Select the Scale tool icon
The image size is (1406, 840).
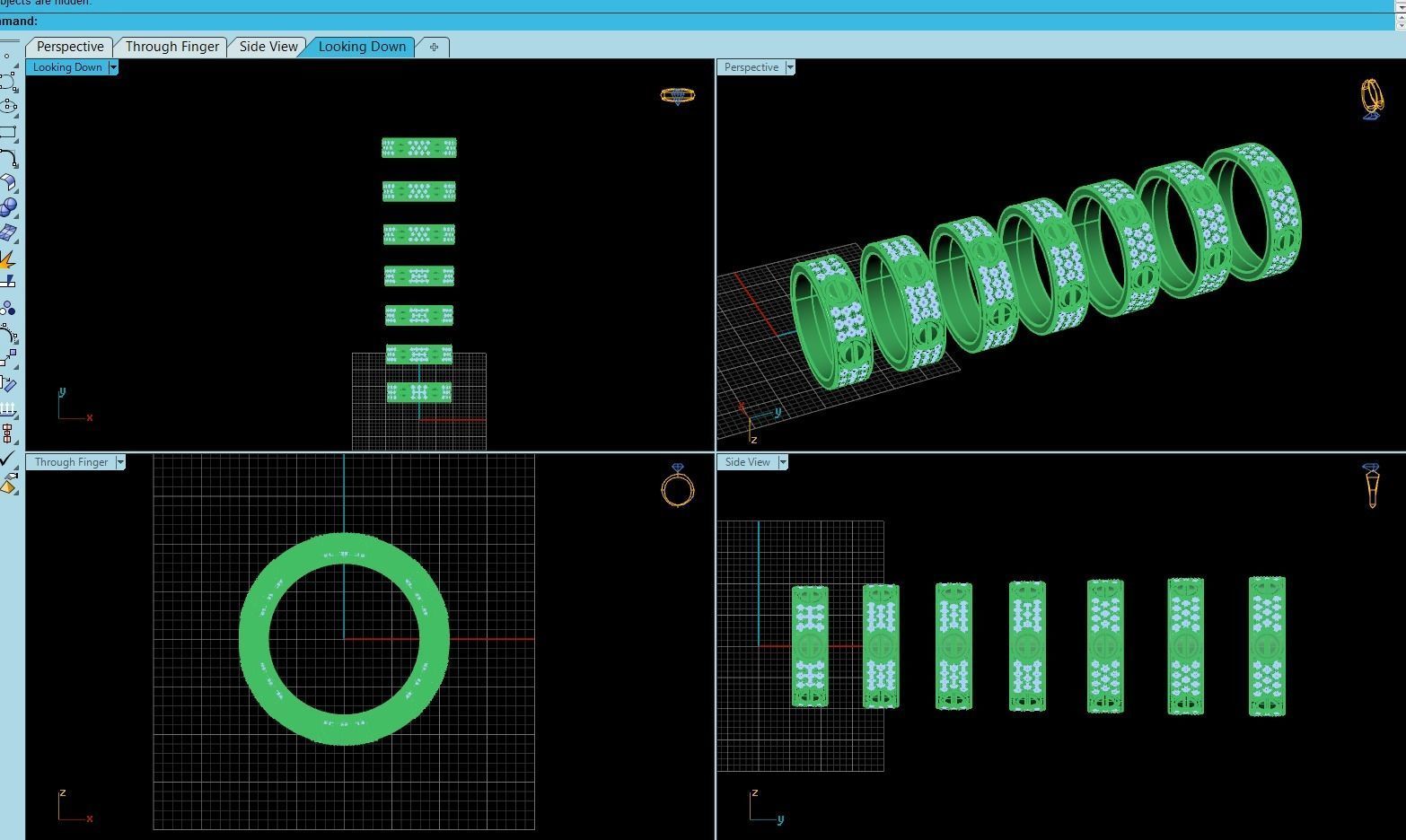click(8, 359)
